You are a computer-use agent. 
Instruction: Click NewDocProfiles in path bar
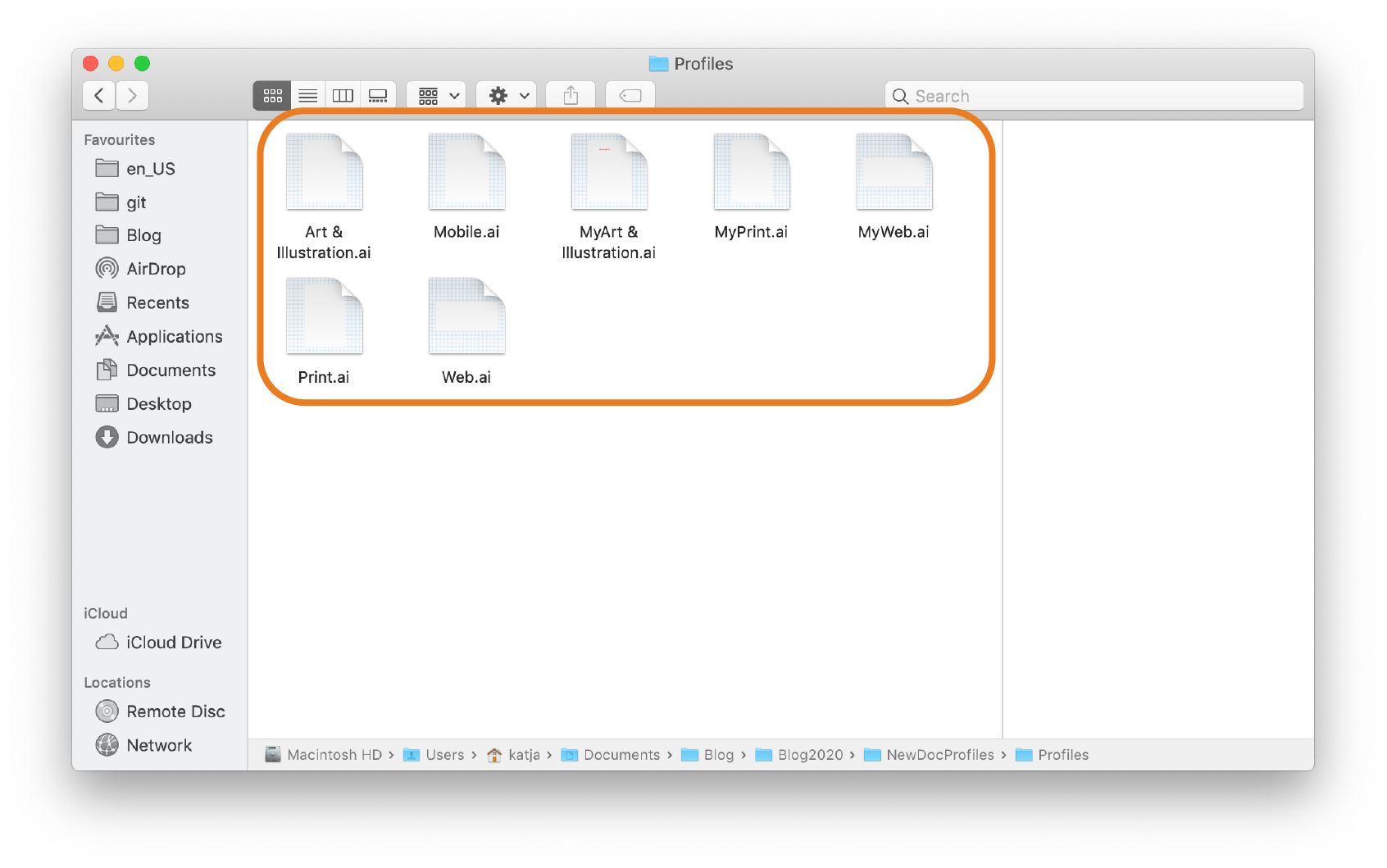pos(930,754)
